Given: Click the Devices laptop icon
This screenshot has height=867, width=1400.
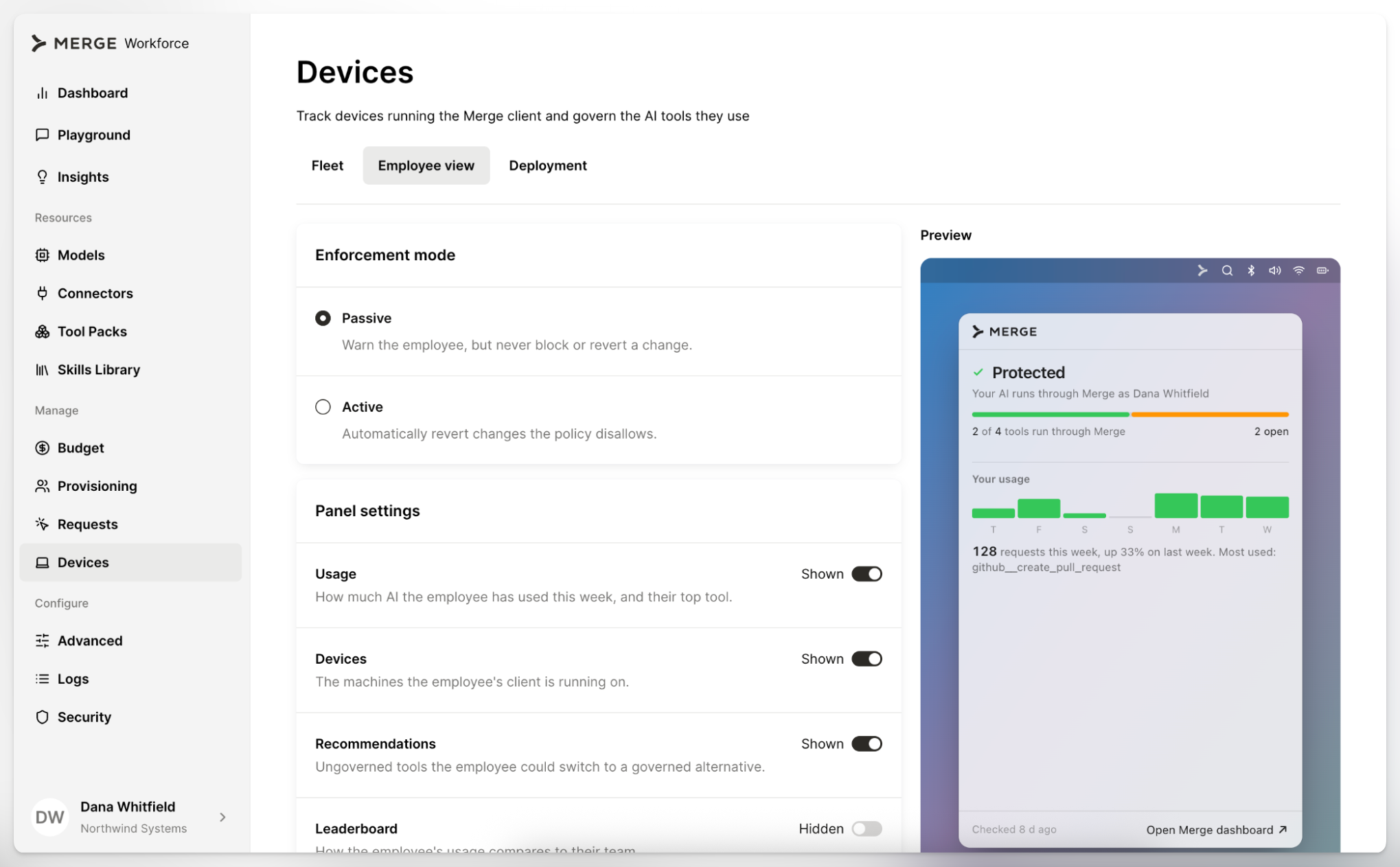Looking at the screenshot, I should click(x=42, y=562).
